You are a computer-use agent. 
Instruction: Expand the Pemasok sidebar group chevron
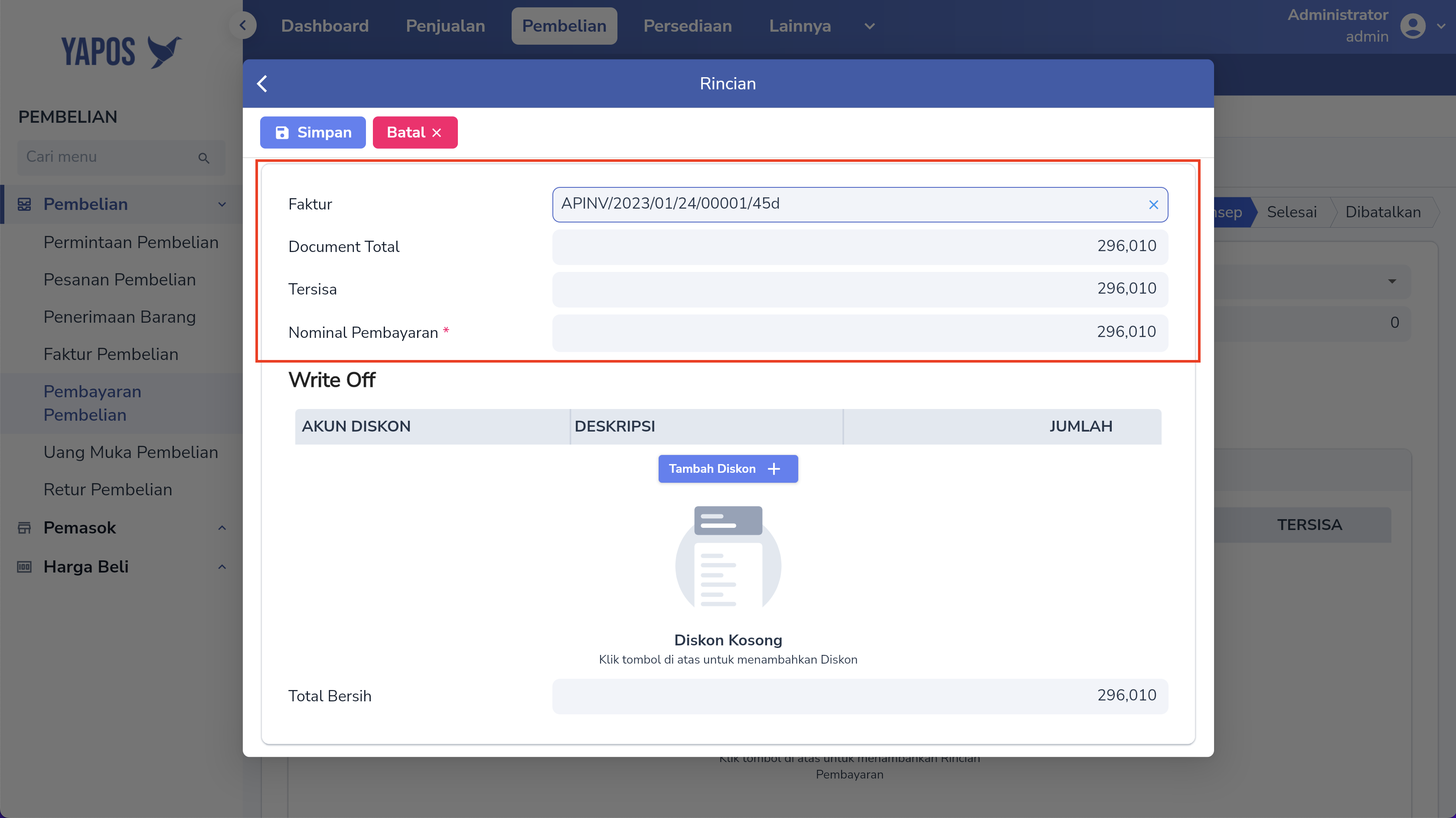(x=222, y=528)
